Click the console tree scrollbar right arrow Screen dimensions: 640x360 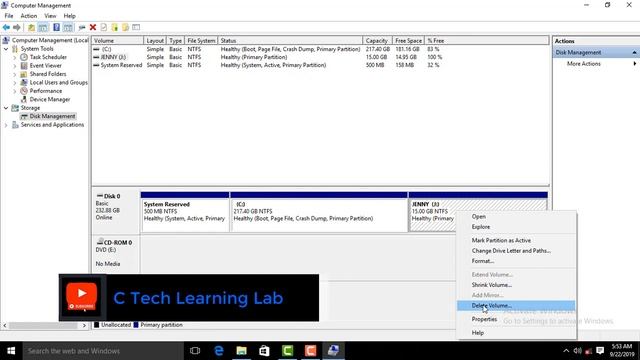84,326
